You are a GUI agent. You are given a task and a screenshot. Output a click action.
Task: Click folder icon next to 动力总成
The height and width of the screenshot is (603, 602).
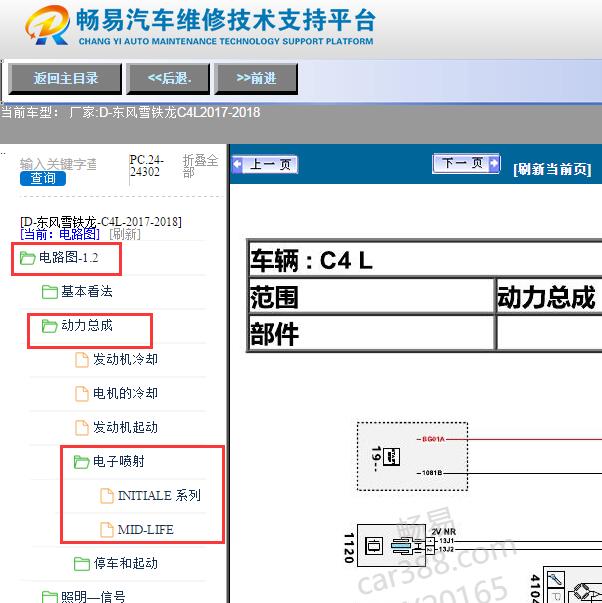(50, 326)
